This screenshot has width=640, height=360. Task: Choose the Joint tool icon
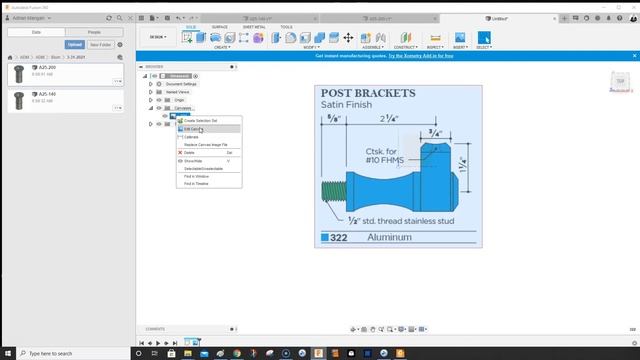380,38
